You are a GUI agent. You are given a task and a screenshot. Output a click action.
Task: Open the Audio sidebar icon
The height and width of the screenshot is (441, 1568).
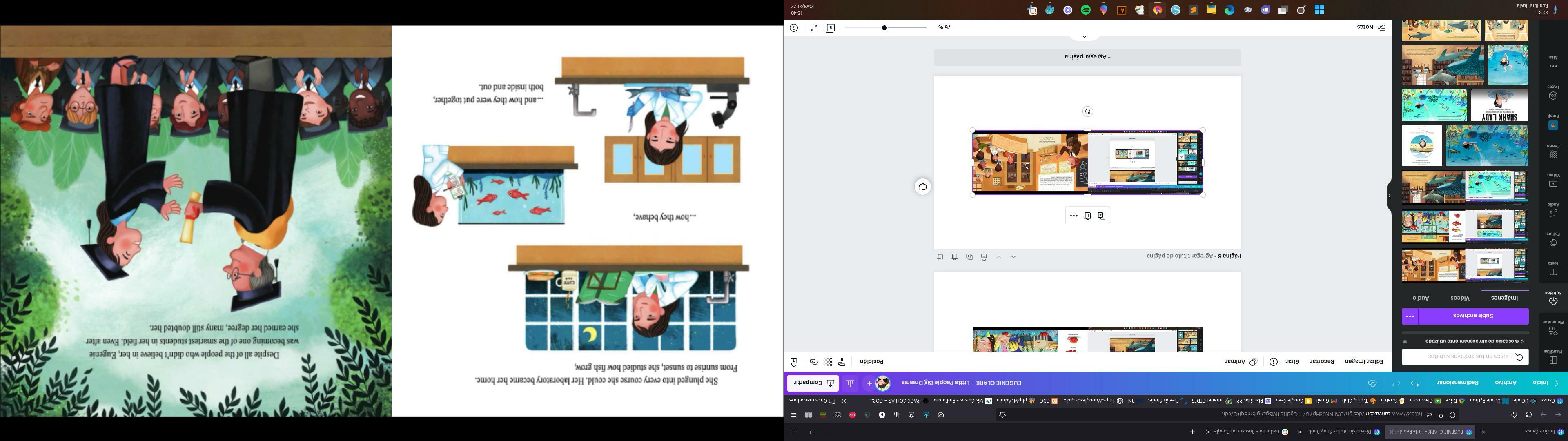point(1553,210)
